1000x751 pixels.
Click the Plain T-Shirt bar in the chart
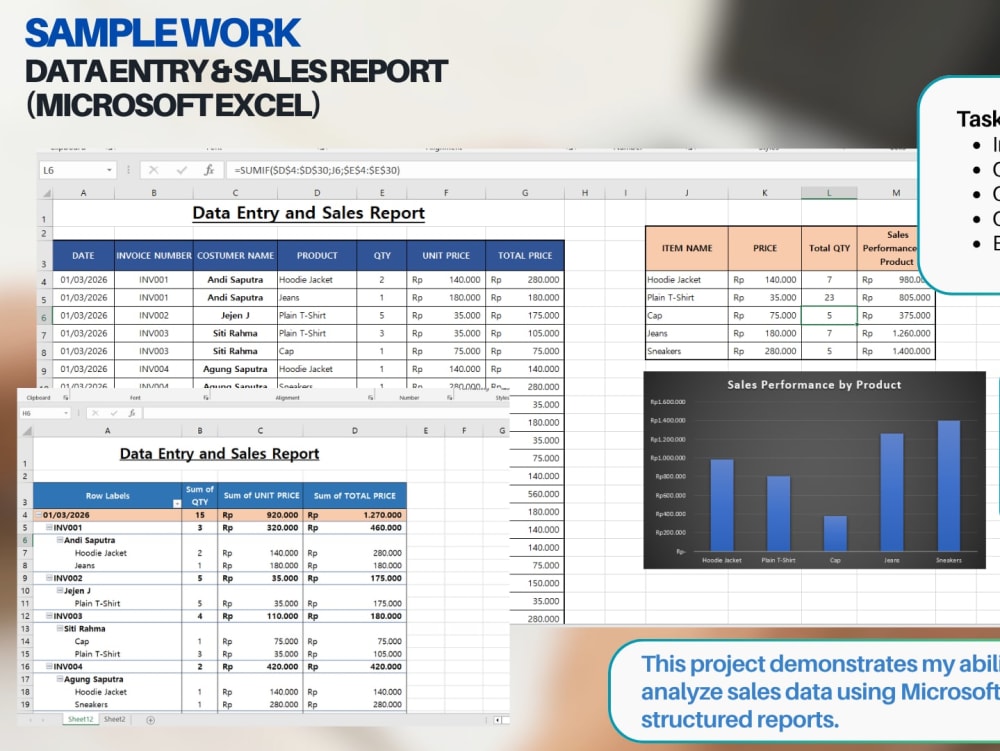(778, 513)
